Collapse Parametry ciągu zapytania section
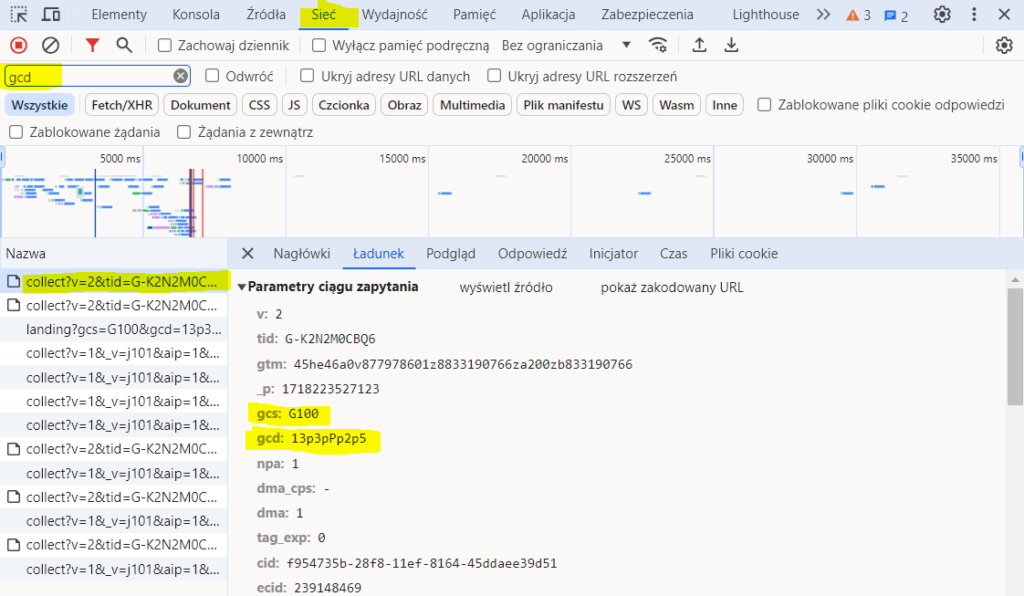This screenshot has width=1024, height=596. tap(242, 287)
